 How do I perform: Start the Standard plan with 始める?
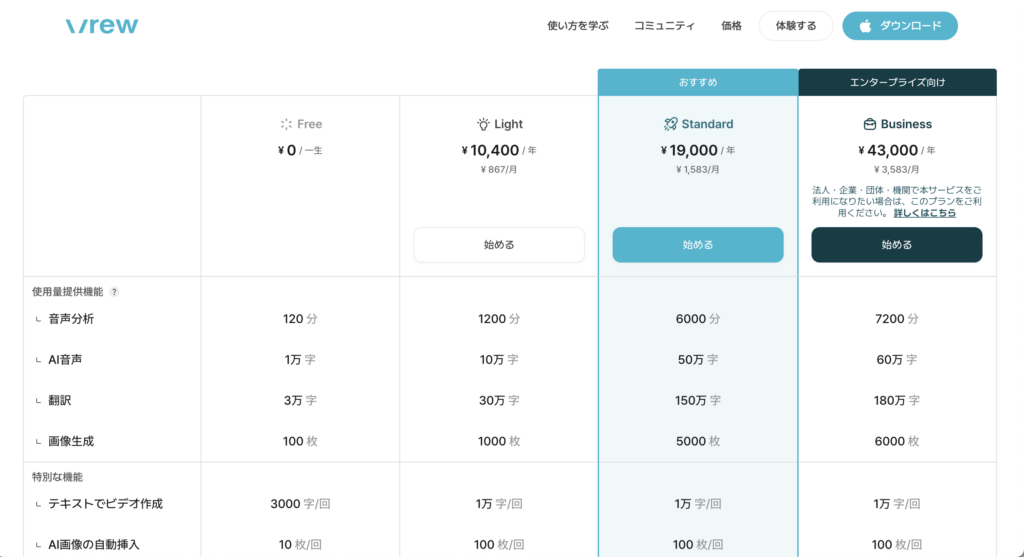[x=698, y=245]
